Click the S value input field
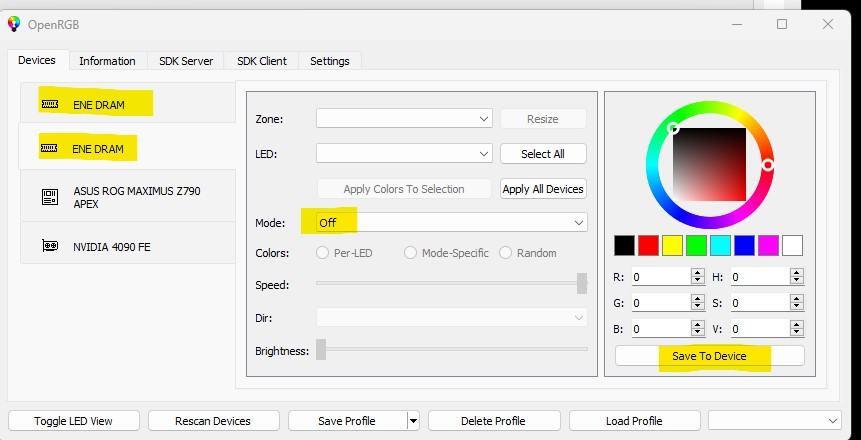 [x=761, y=303]
